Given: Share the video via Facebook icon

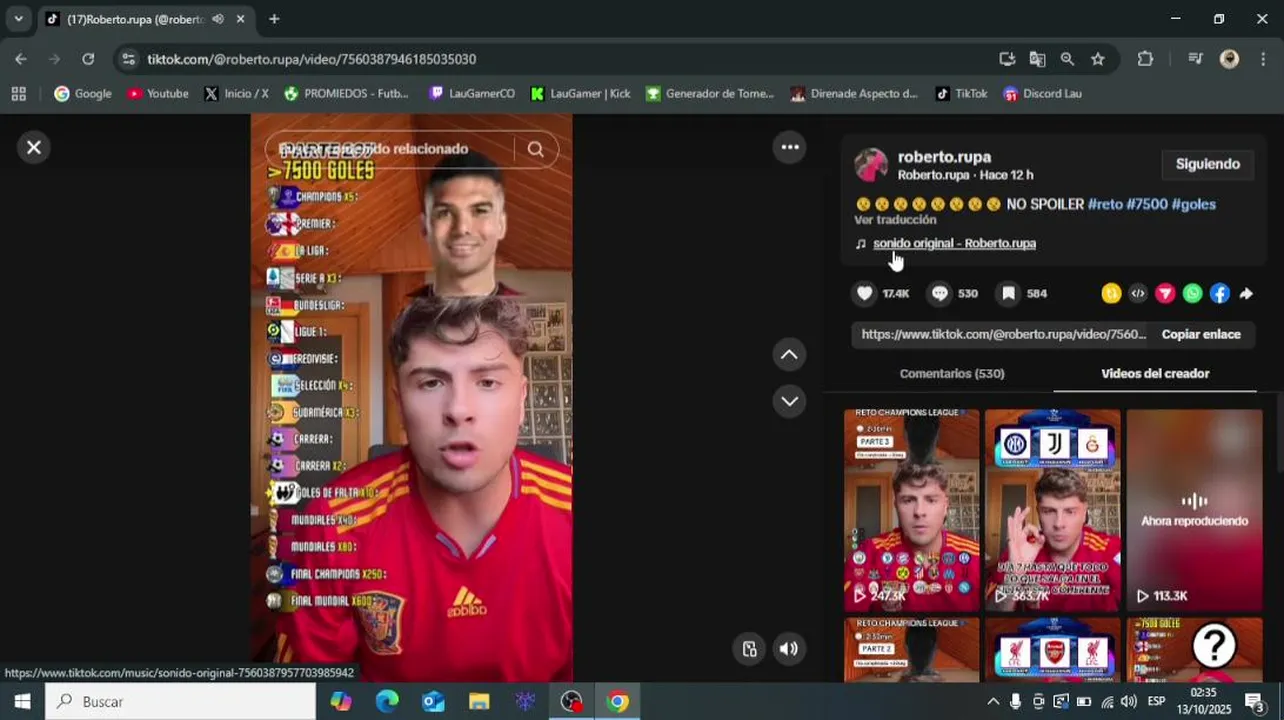Looking at the screenshot, I should [1219, 293].
